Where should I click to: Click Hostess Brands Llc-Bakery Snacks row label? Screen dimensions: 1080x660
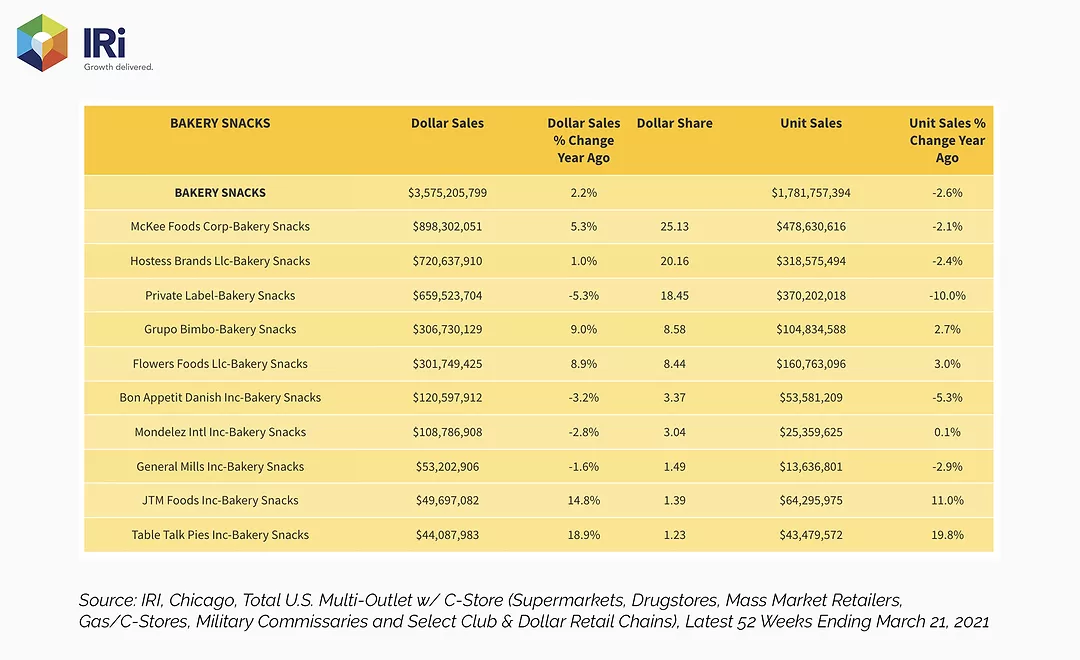point(220,261)
